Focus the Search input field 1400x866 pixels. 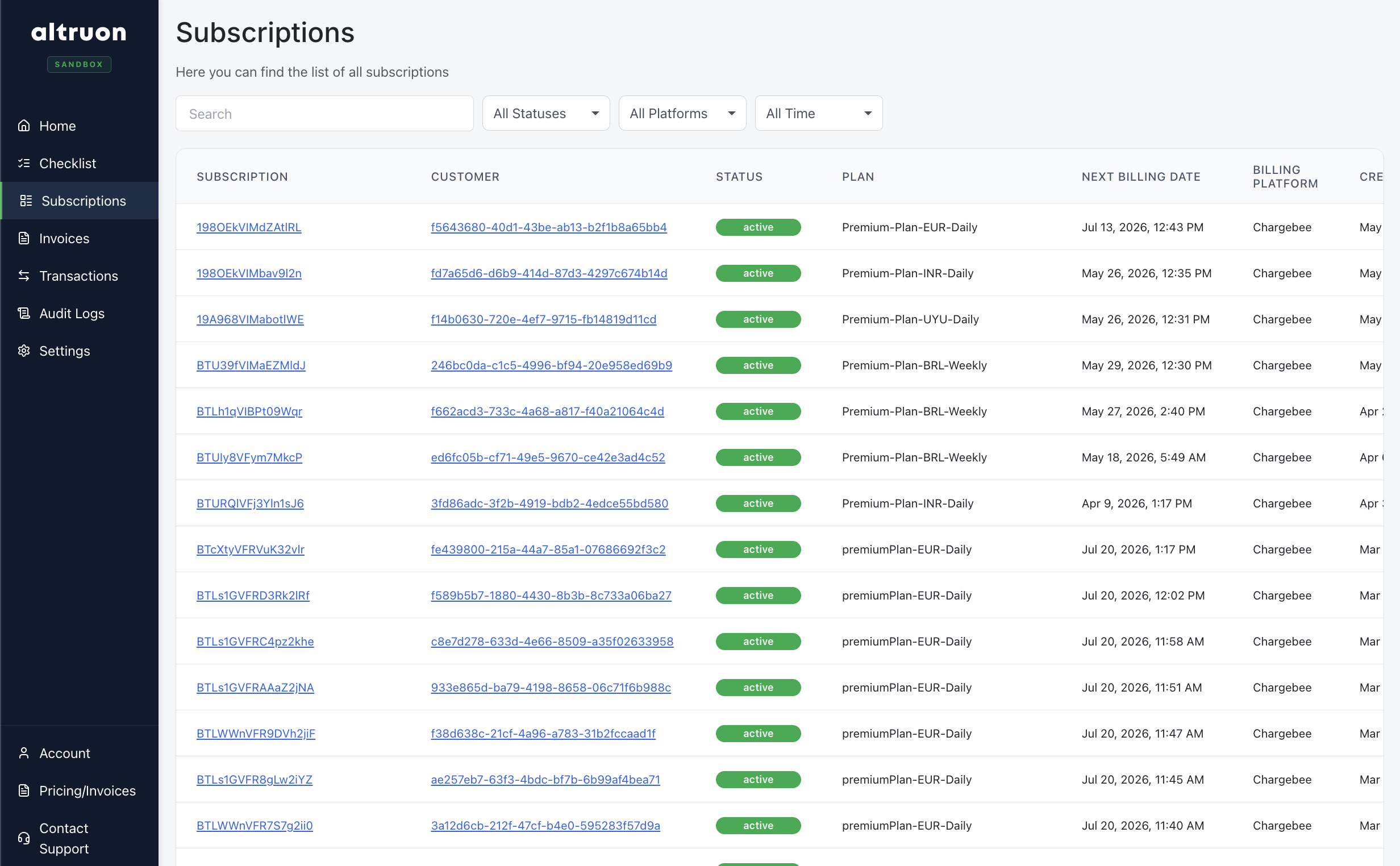[324, 114]
